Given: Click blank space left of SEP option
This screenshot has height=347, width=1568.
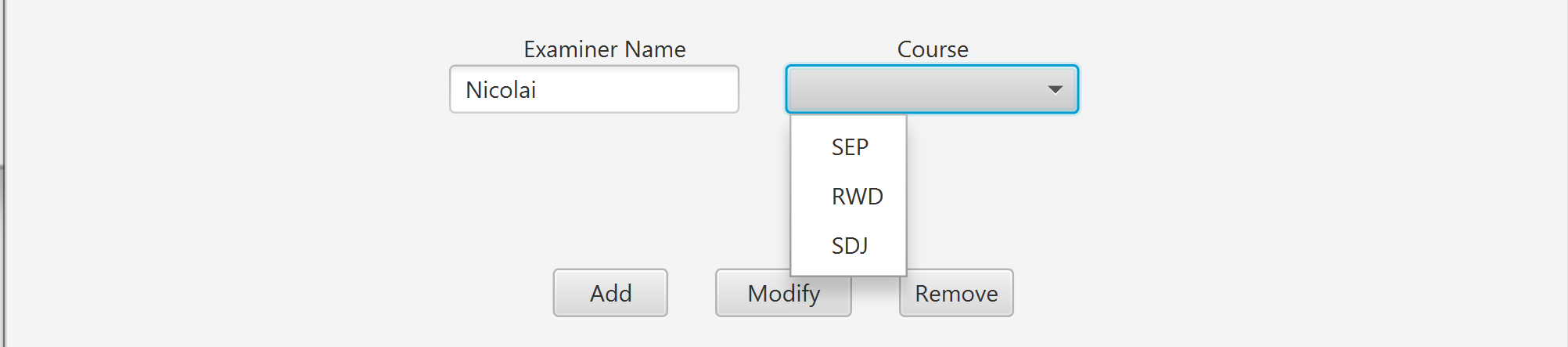Looking at the screenshot, I should pyautogui.click(x=810, y=147).
